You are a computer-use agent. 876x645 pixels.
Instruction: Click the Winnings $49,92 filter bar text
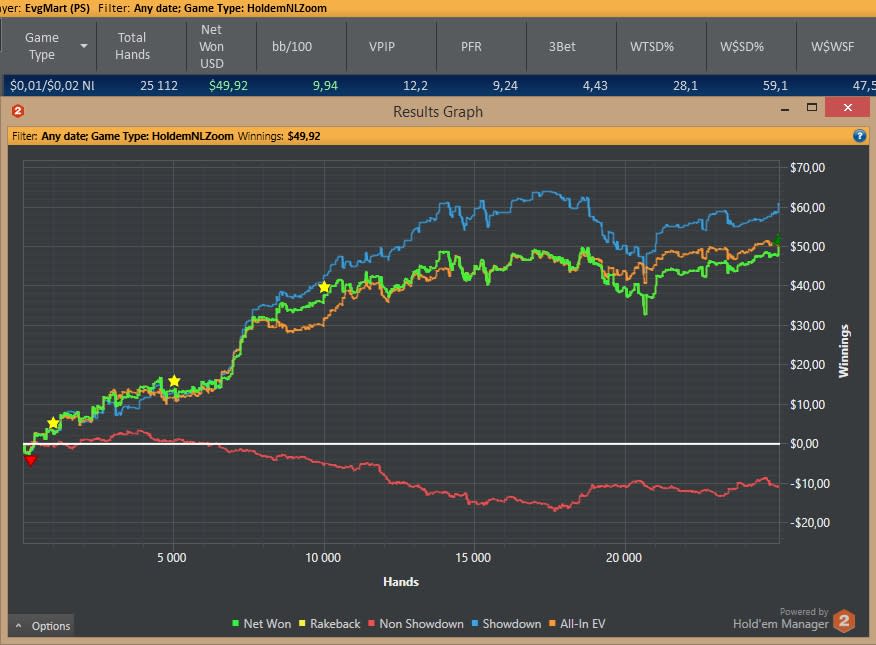279,136
